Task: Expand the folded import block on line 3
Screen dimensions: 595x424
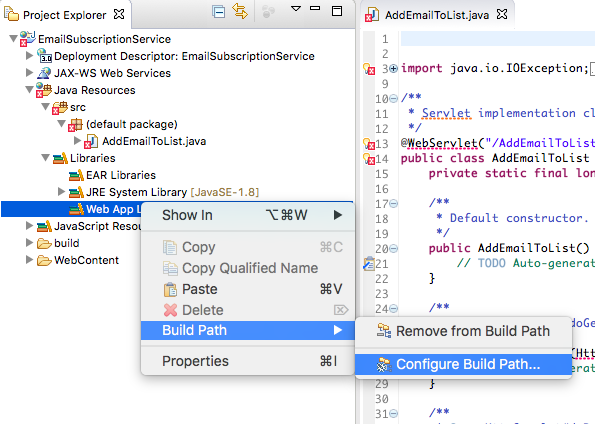Action: (394, 69)
